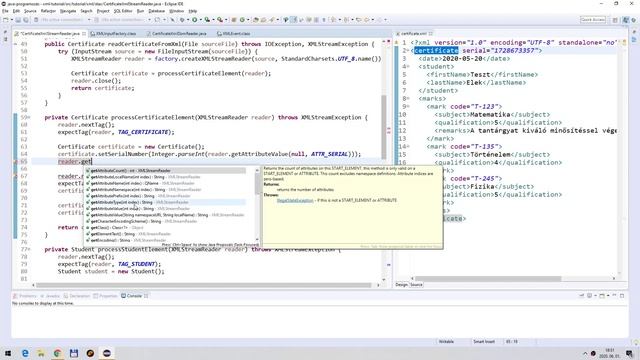Show hidden system tray icons

click(x=584, y=353)
